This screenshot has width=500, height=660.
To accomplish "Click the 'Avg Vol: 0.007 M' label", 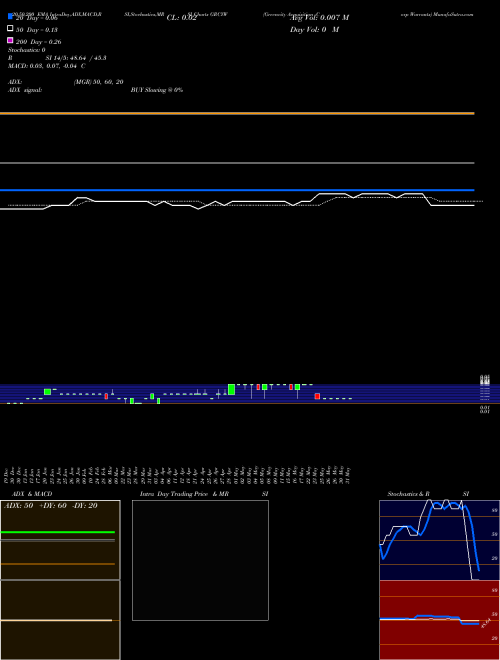I will pos(319,18).
